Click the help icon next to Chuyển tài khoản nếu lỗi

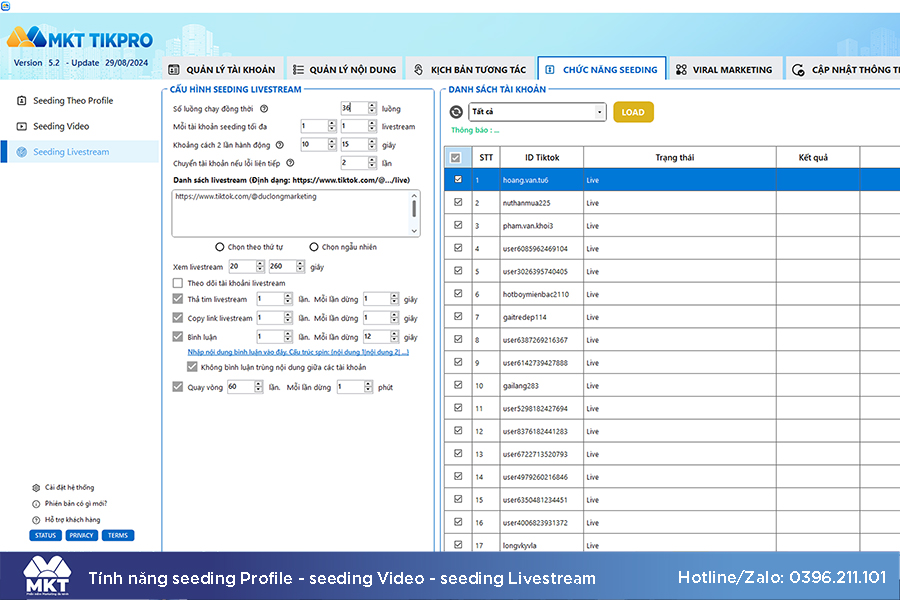[x=290, y=163]
